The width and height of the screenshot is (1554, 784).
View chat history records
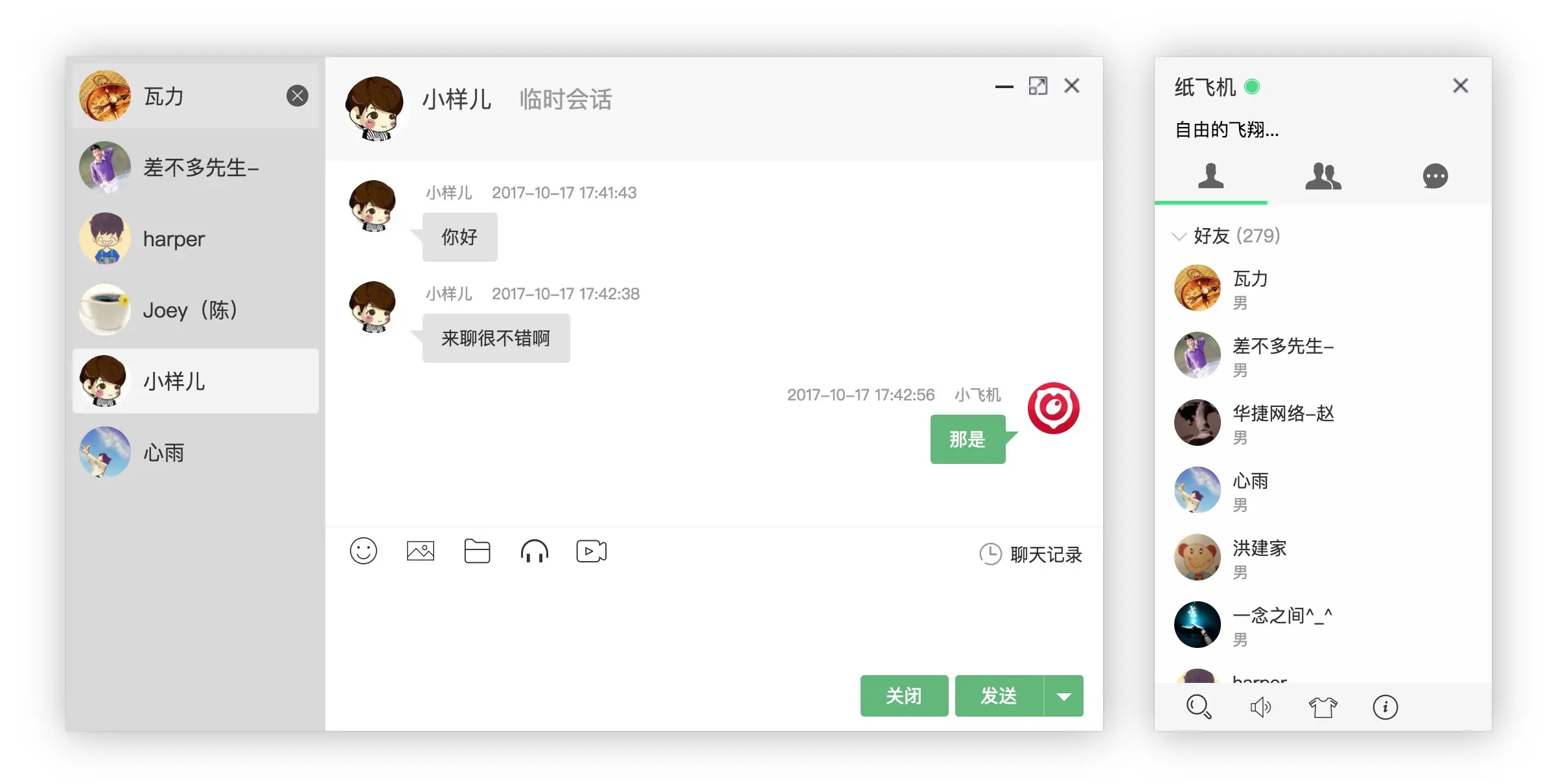point(1030,553)
